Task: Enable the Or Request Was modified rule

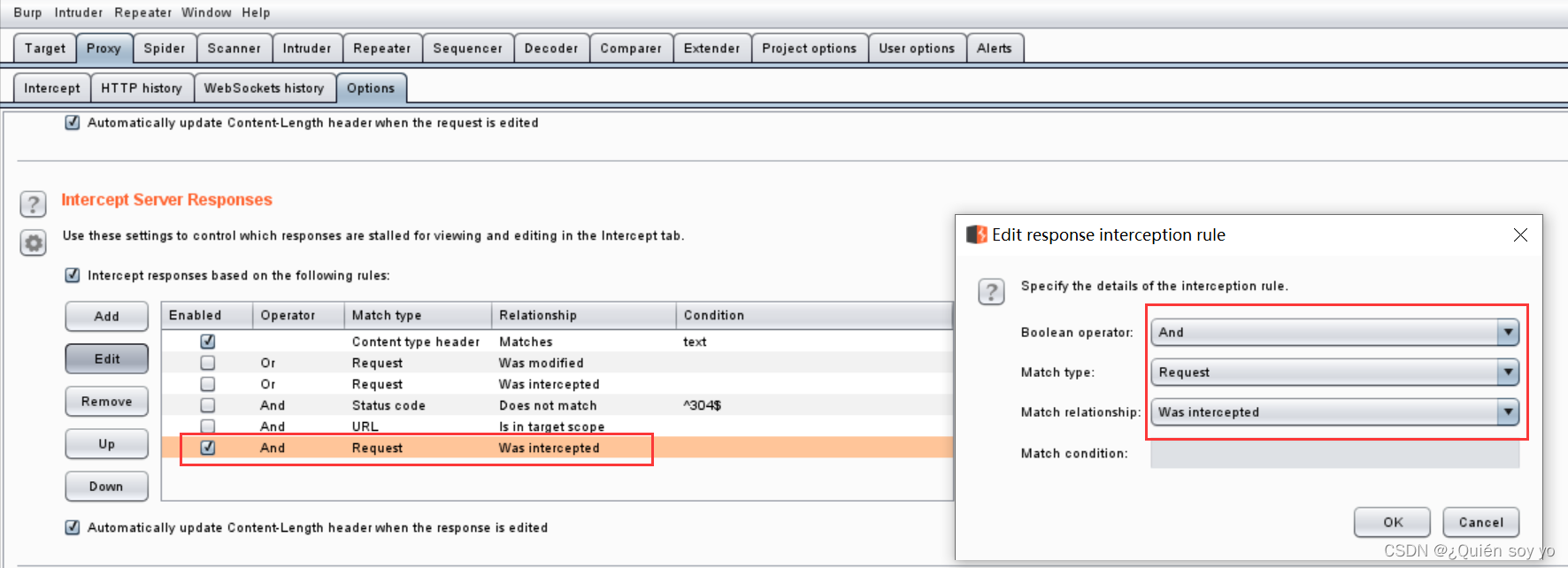Action: click(207, 363)
